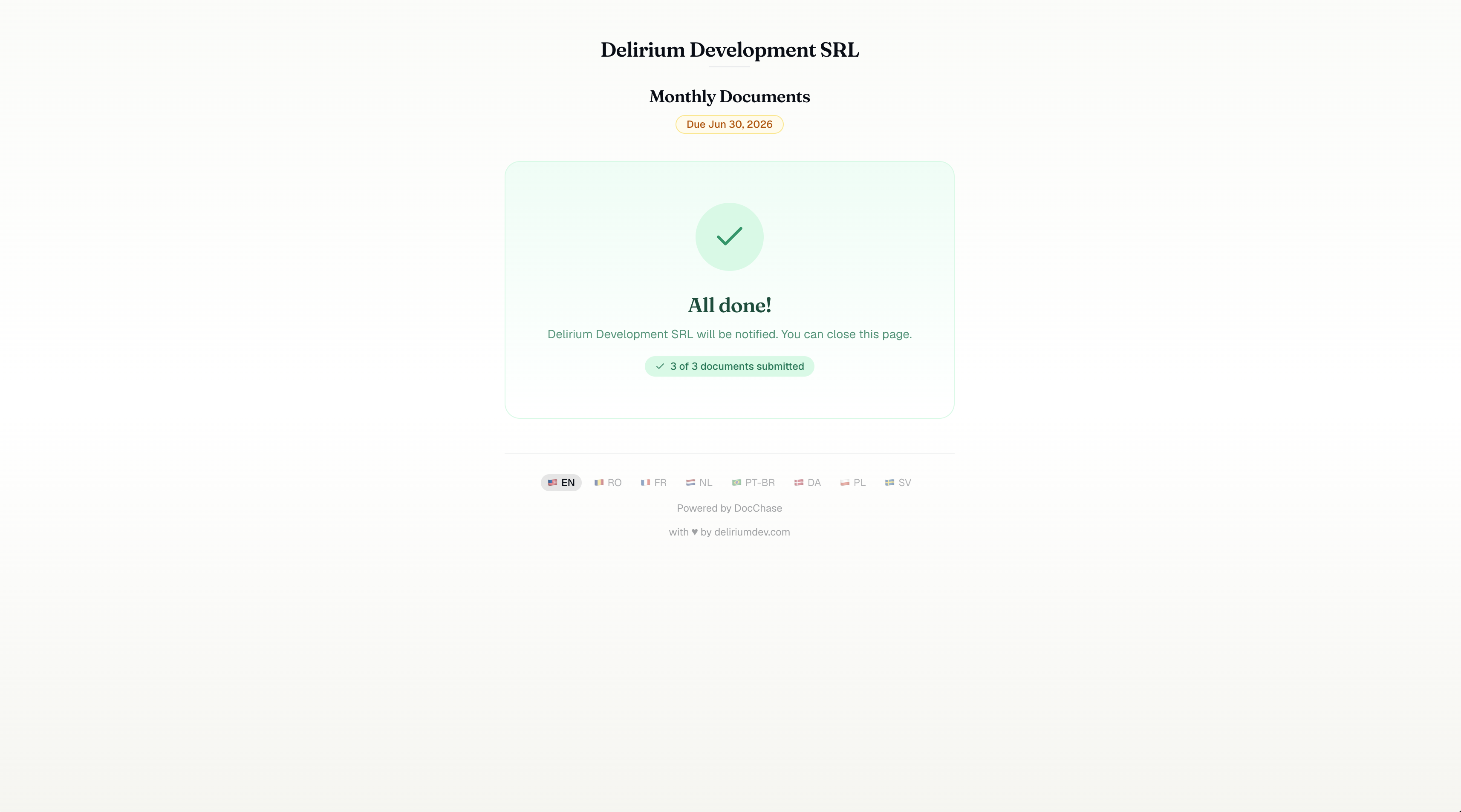Click the Due Jun 30, 2026 badge
This screenshot has width=1461, height=812.
729,124
